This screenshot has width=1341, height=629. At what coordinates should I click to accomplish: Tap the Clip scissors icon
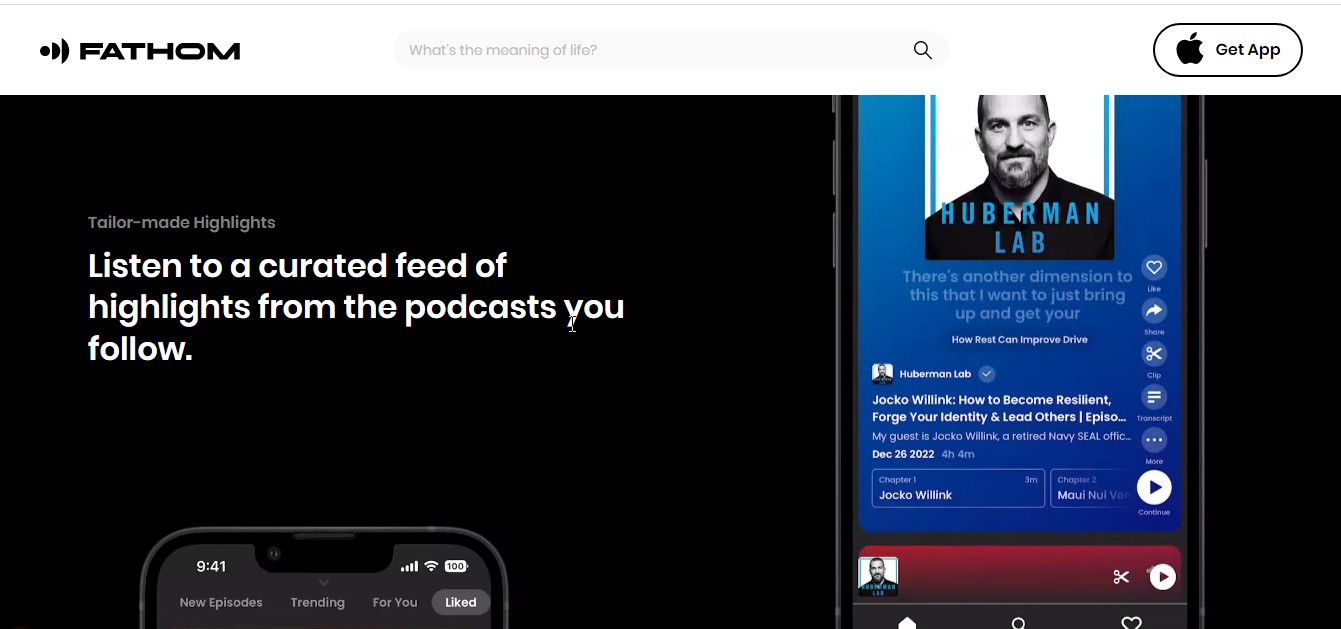(1154, 353)
